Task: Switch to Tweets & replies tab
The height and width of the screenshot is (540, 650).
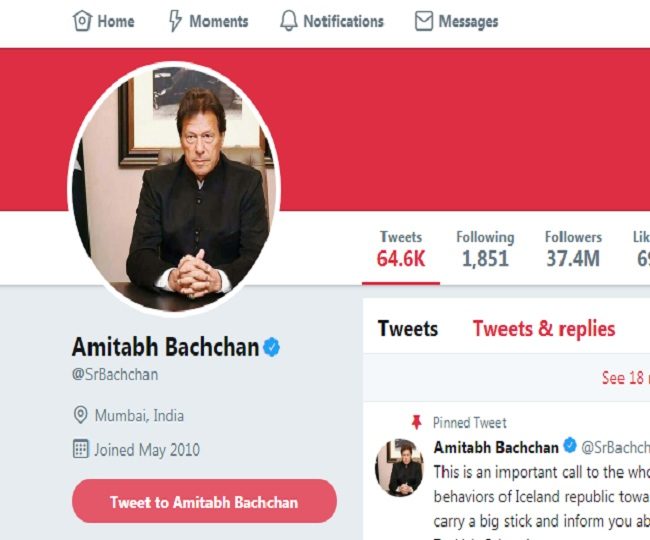Action: [544, 329]
